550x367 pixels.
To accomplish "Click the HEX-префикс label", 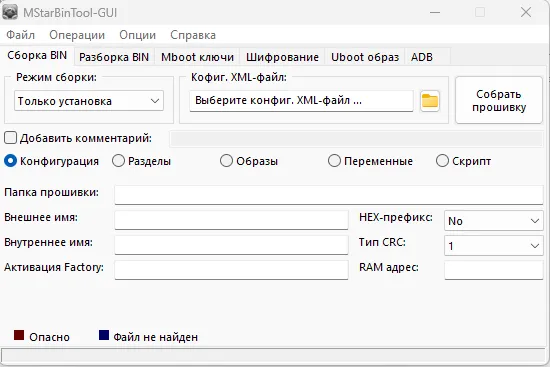I will (396, 218).
